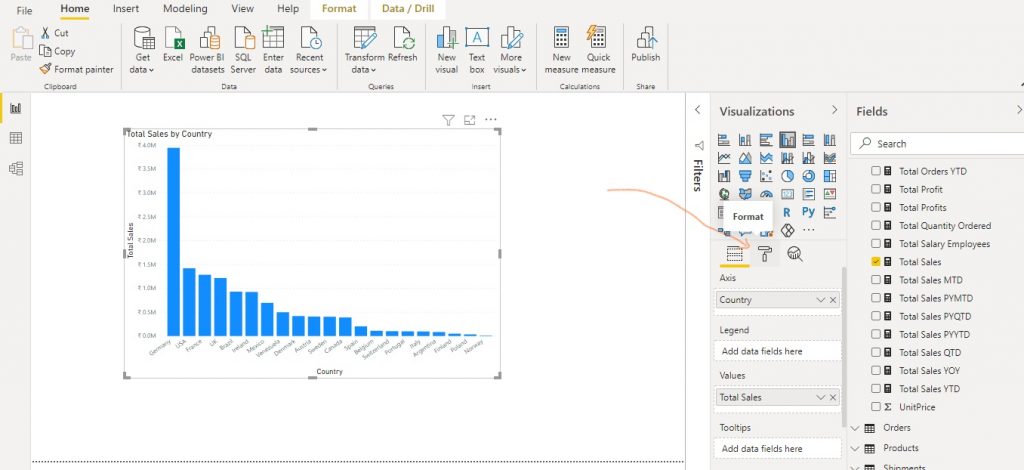Select the stacked column chart visual

coord(744,140)
